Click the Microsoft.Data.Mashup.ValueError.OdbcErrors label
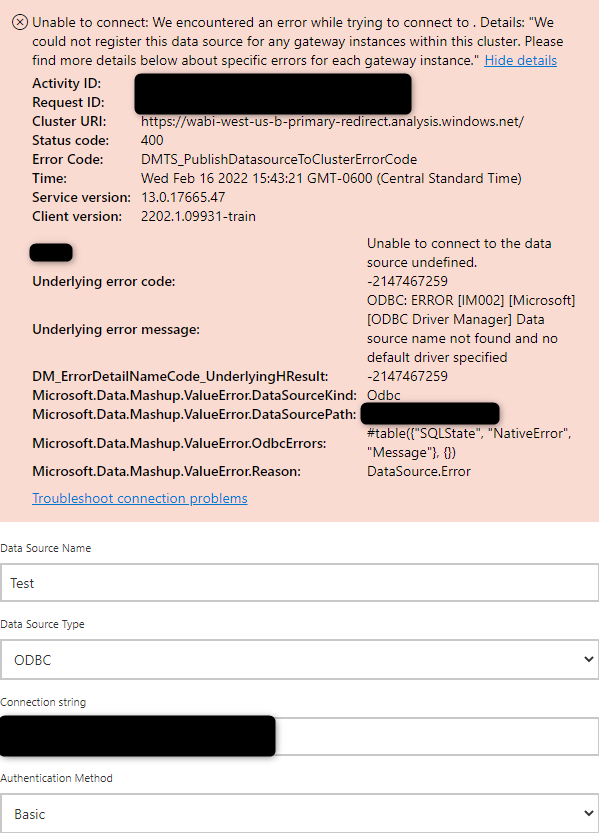 [179, 443]
